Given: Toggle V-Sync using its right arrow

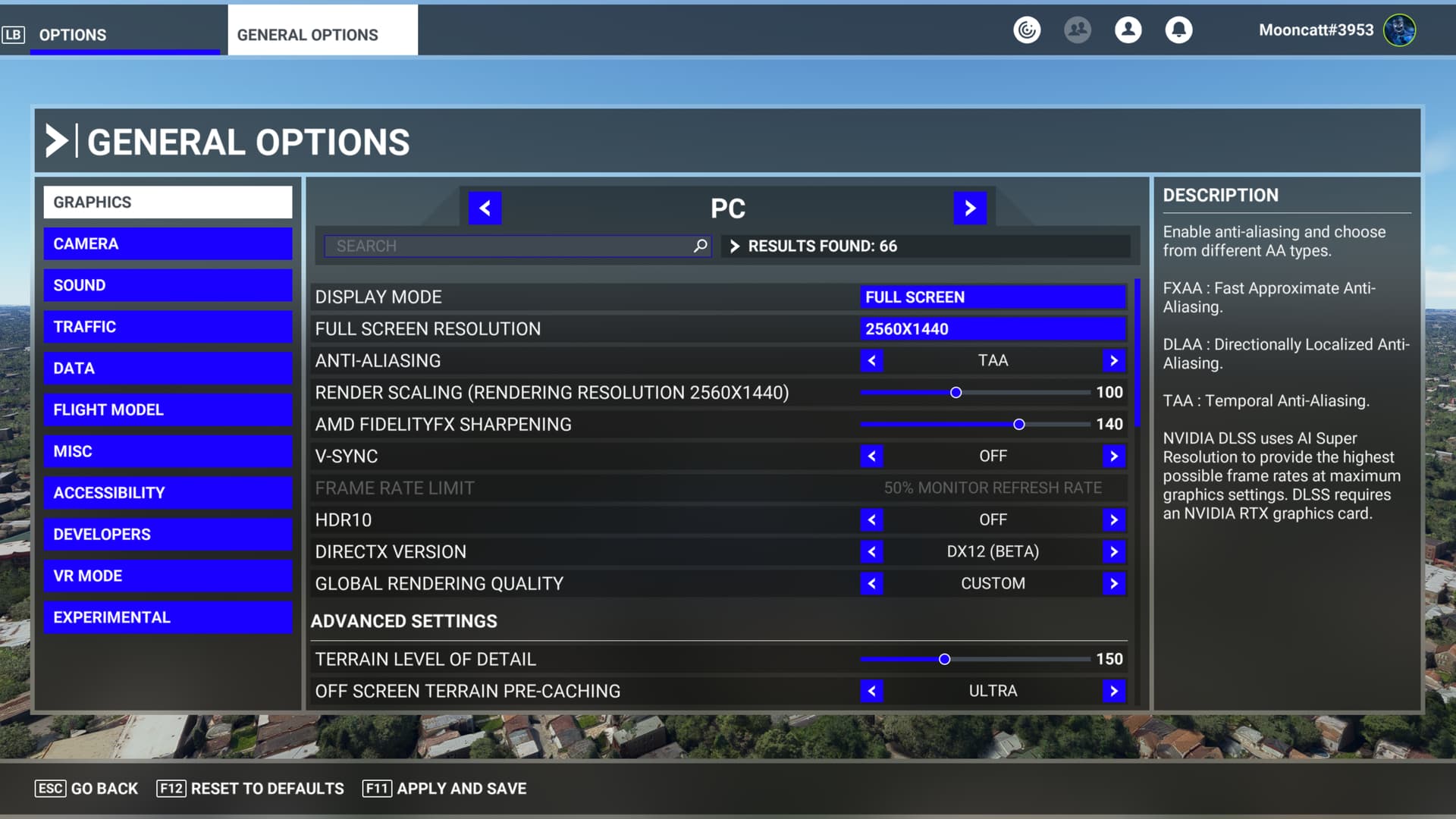Looking at the screenshot, I should (1113, 456).
